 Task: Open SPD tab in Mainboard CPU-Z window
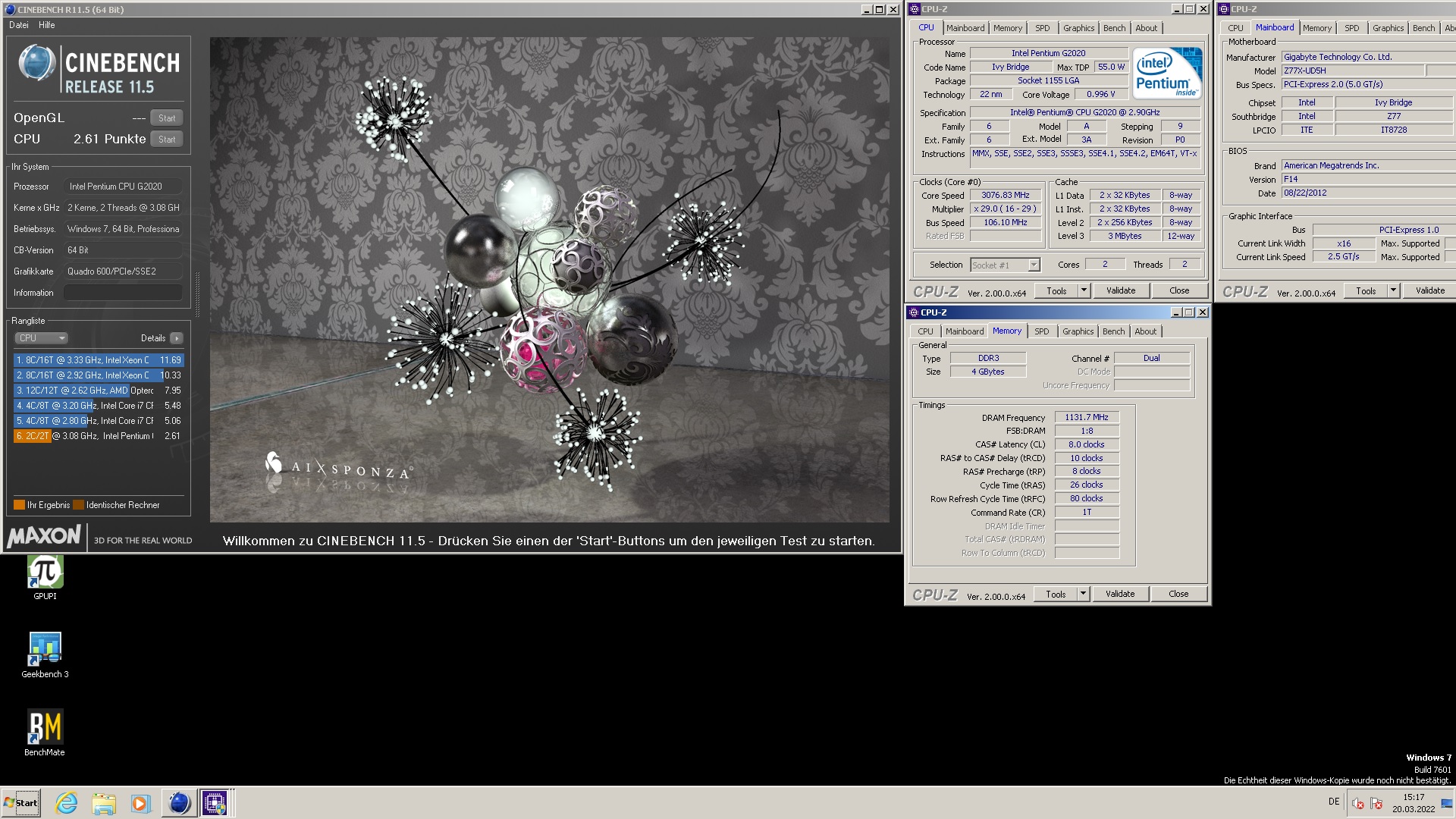click(1352, 28)
